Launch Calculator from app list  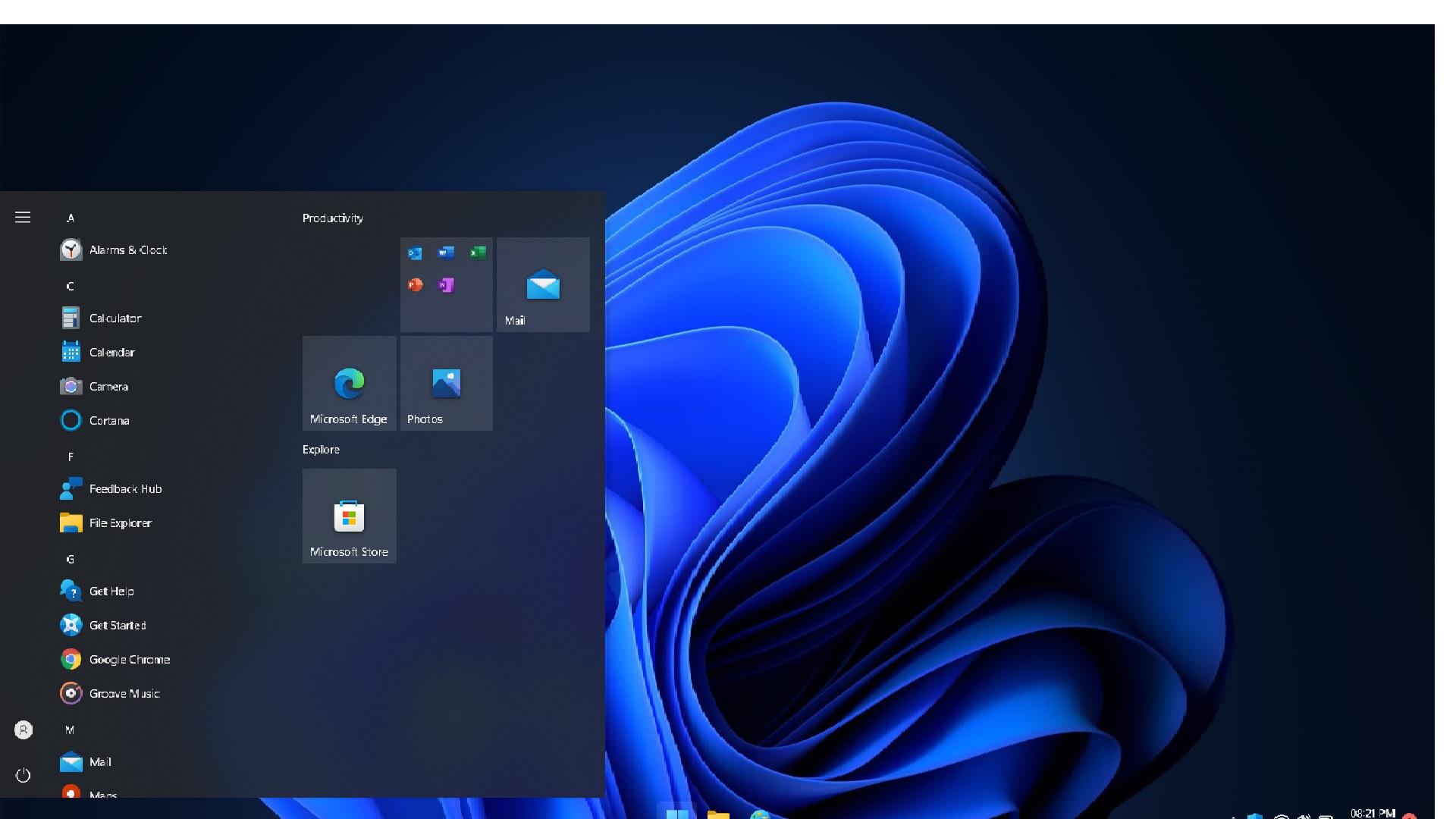click(101, 318)
